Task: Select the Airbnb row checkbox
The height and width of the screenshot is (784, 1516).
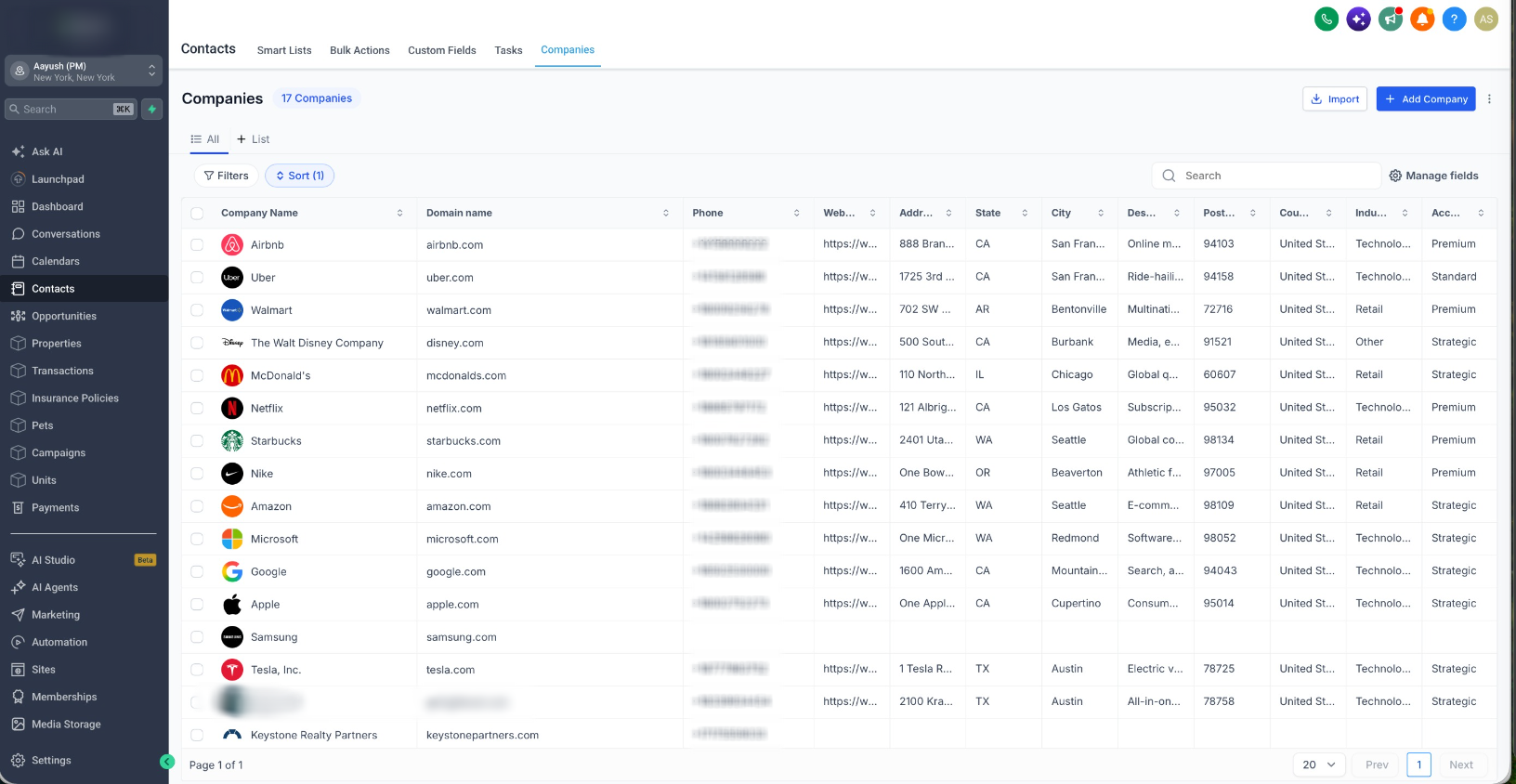Action: (197, 245)
